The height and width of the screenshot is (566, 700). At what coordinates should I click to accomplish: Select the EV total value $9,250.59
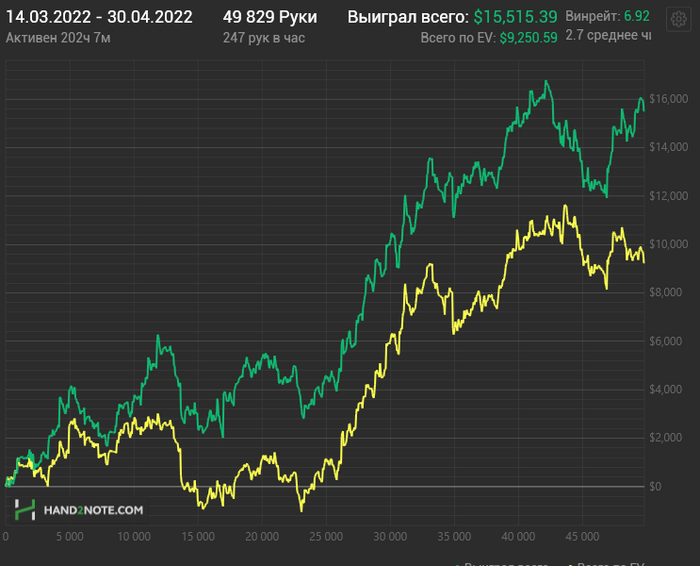[529, 38]
